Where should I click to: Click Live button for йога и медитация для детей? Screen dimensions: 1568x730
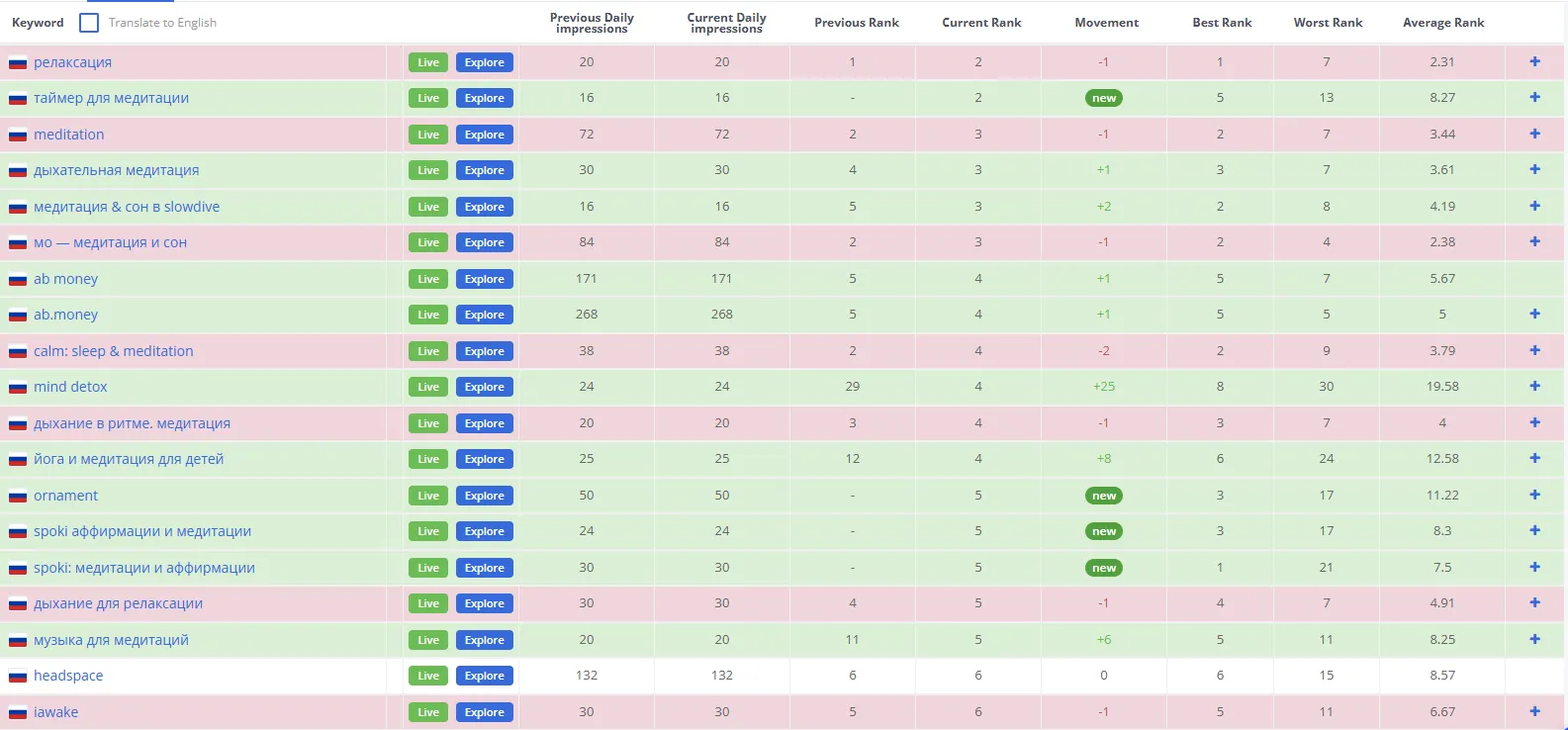click(x=428, y=459)
